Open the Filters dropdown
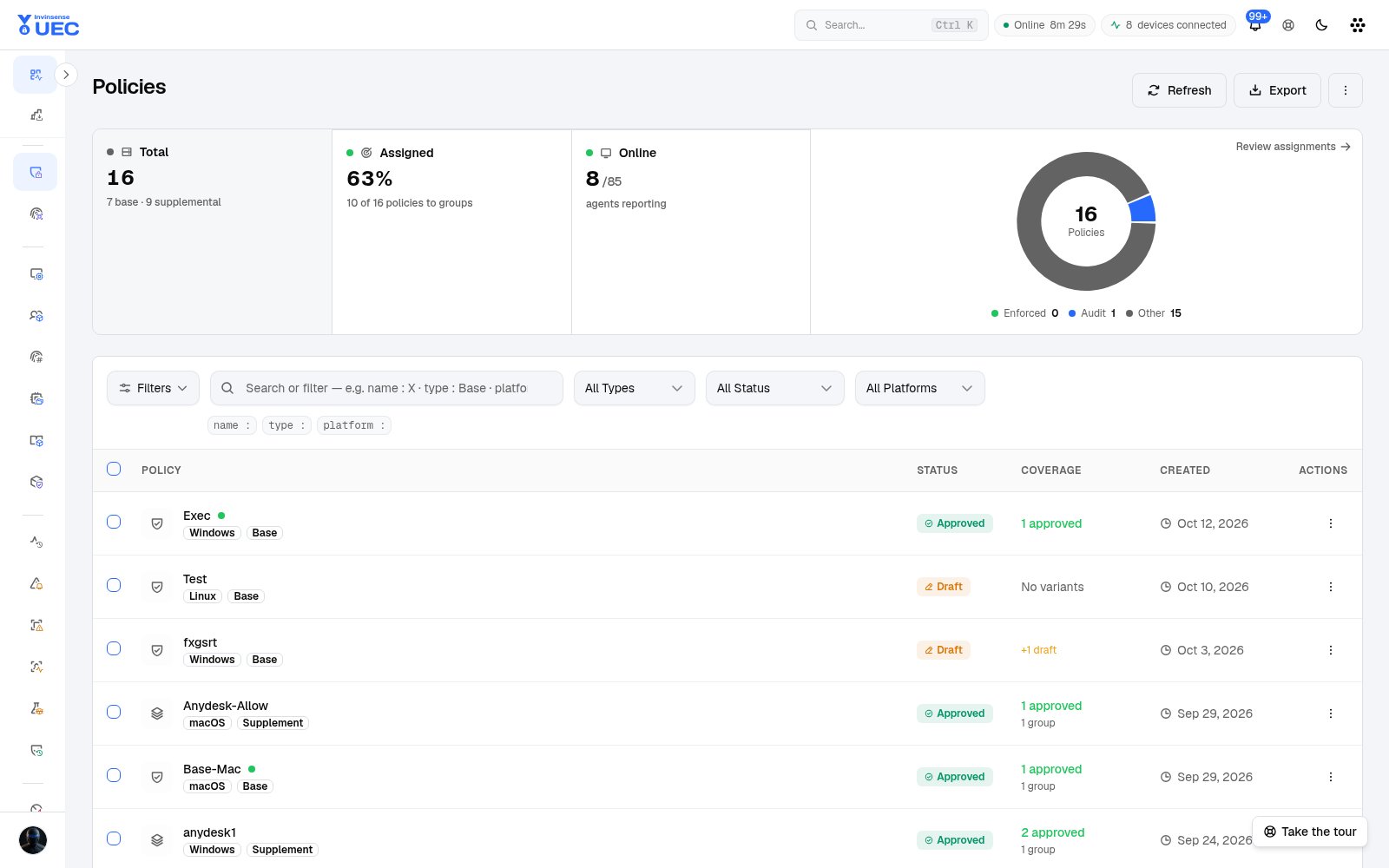This screenshot has height=868, width=1389. pos(153,388)
